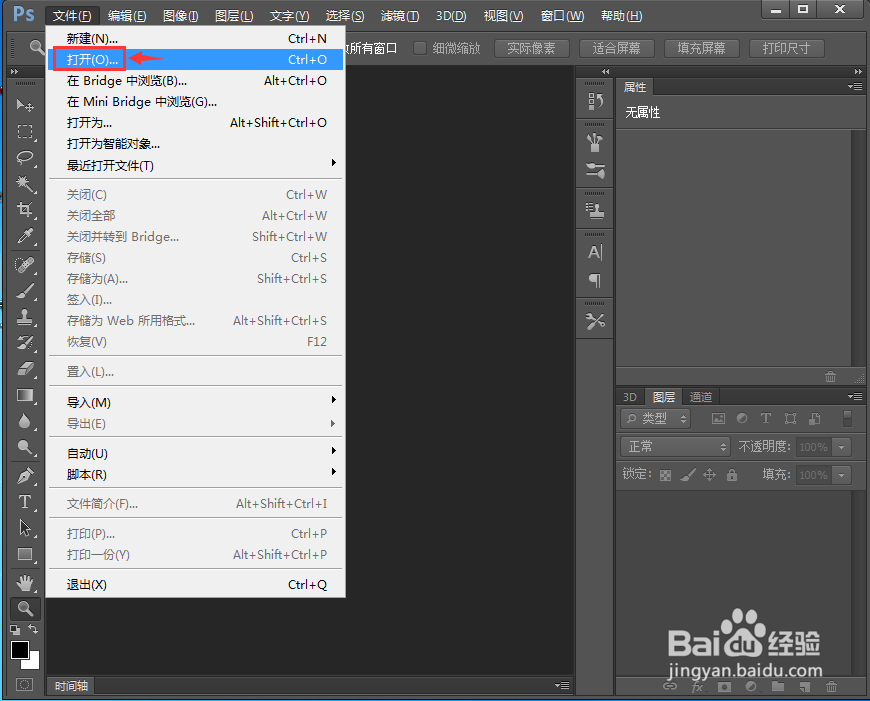Viewport: 870px width, 701px height.
Task: Open the 正常 blend mode dropdown
Action: coord(675,447)
